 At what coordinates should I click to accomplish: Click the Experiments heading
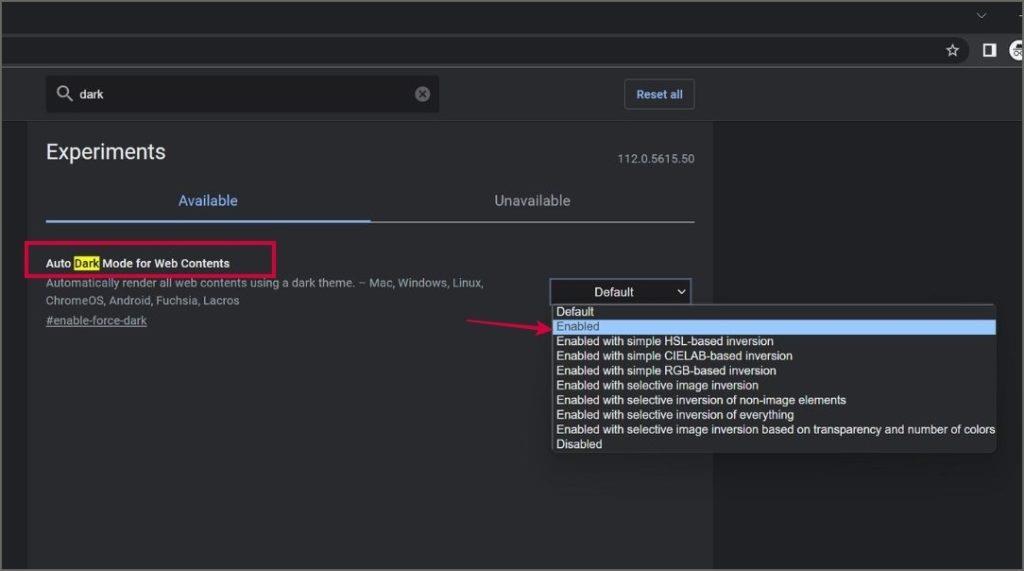106,152
